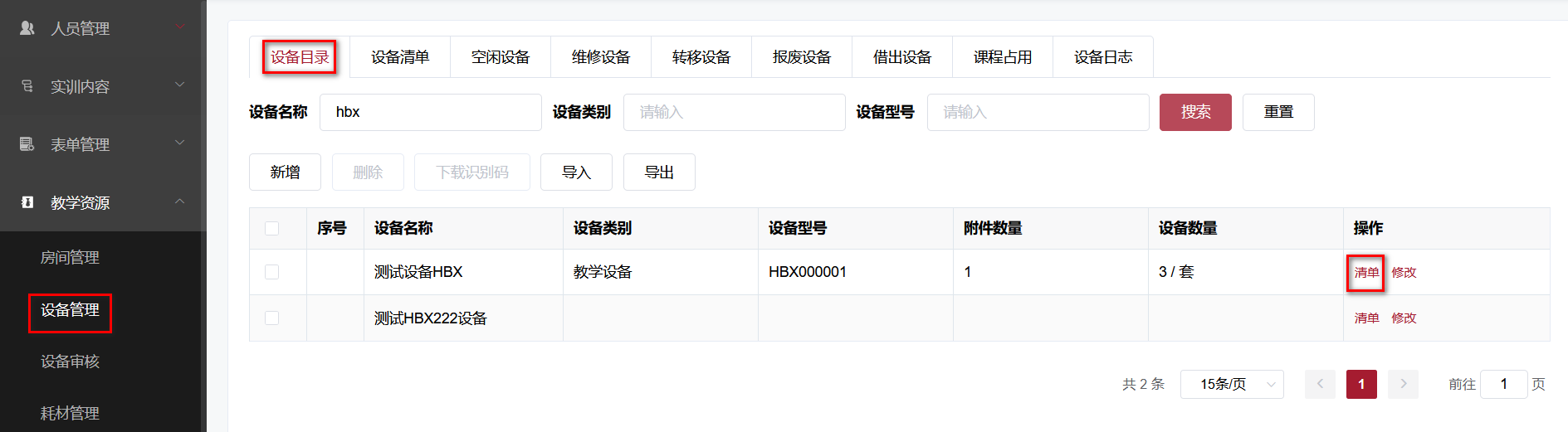Open the 15条/页 page size dropdown
Viewport: 1568px width, 432px height.
pyautogui.click(x=1232, y=384)
